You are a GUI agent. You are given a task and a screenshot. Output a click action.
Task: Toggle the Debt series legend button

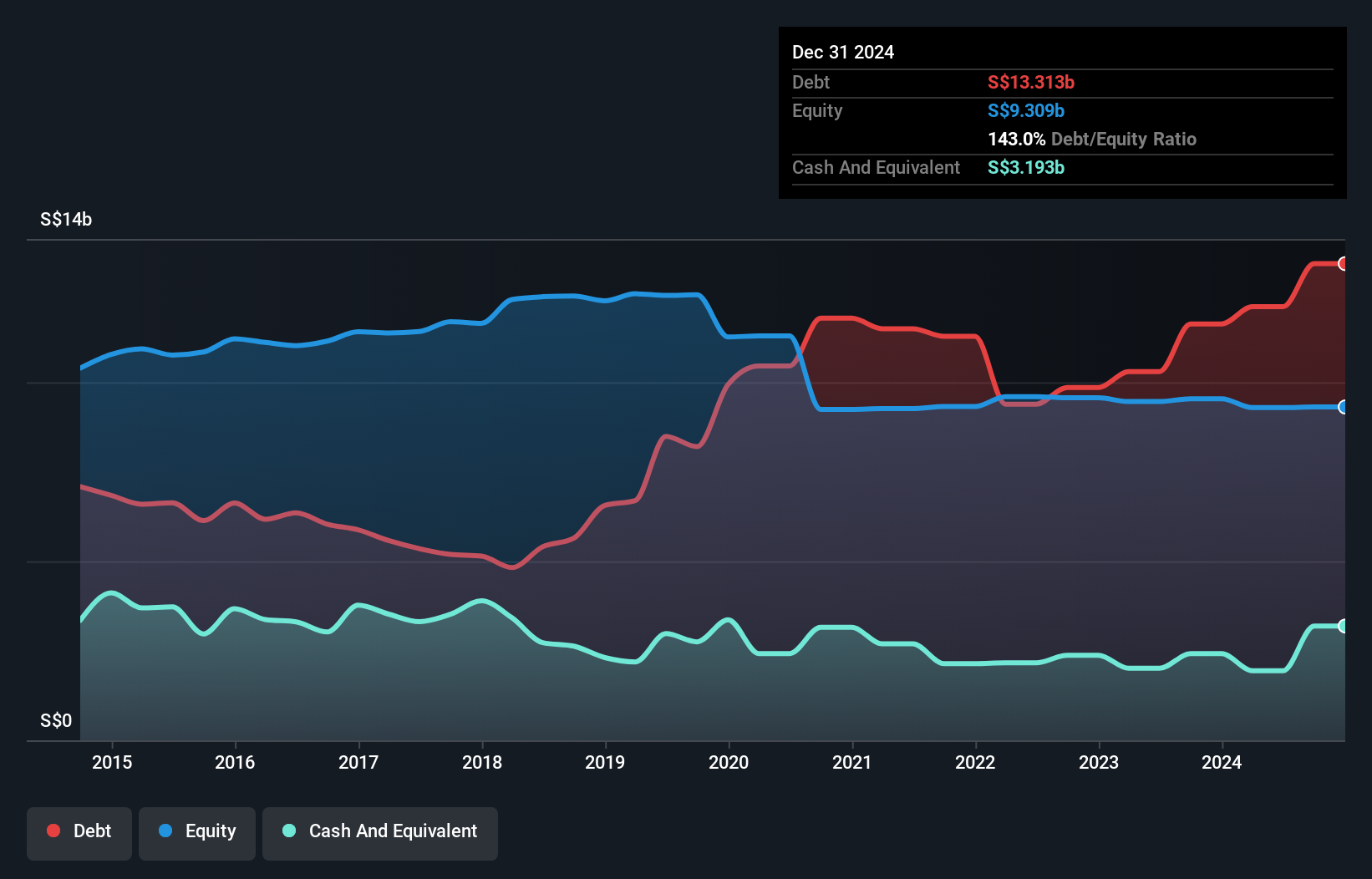[79, 833]
